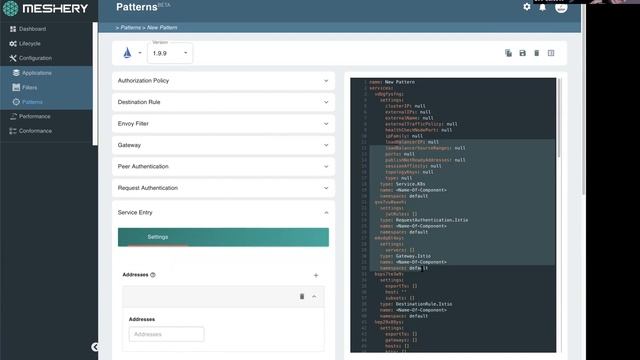Open Performance in the sidebar
Image resolution: width=640 pixels, height=360 pixels.
point(35,116)
